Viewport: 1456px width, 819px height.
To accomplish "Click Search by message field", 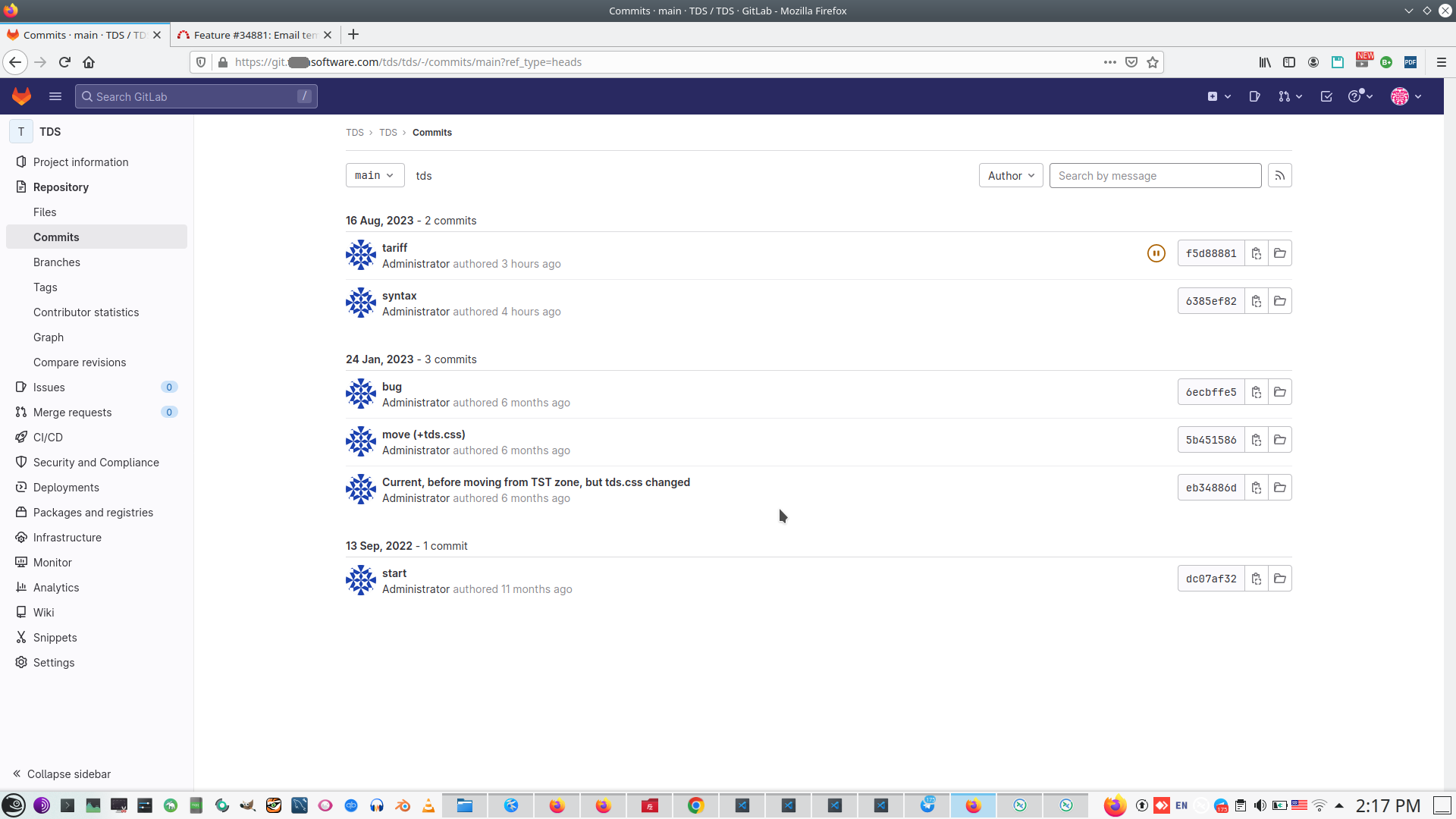I will pyautogui.click(x=1154, y=176).
